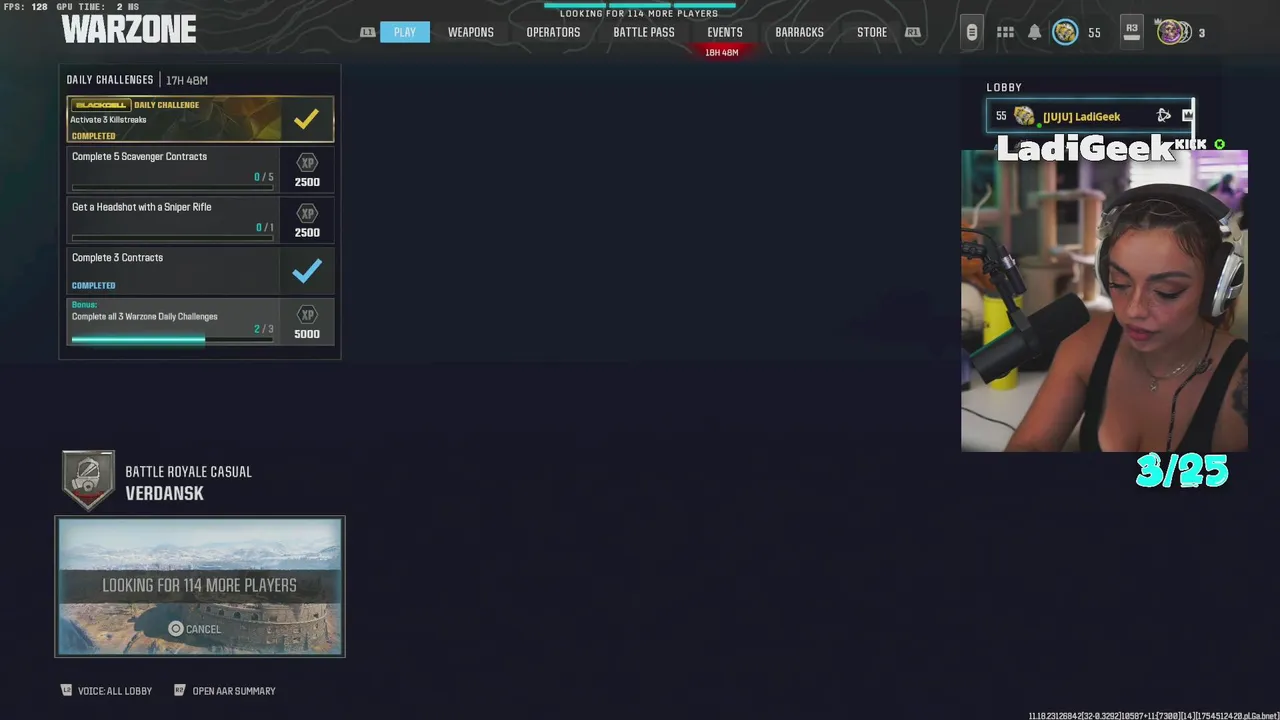Click the player emblem beside level 55
The image size is (1280, 720).
1065,32
